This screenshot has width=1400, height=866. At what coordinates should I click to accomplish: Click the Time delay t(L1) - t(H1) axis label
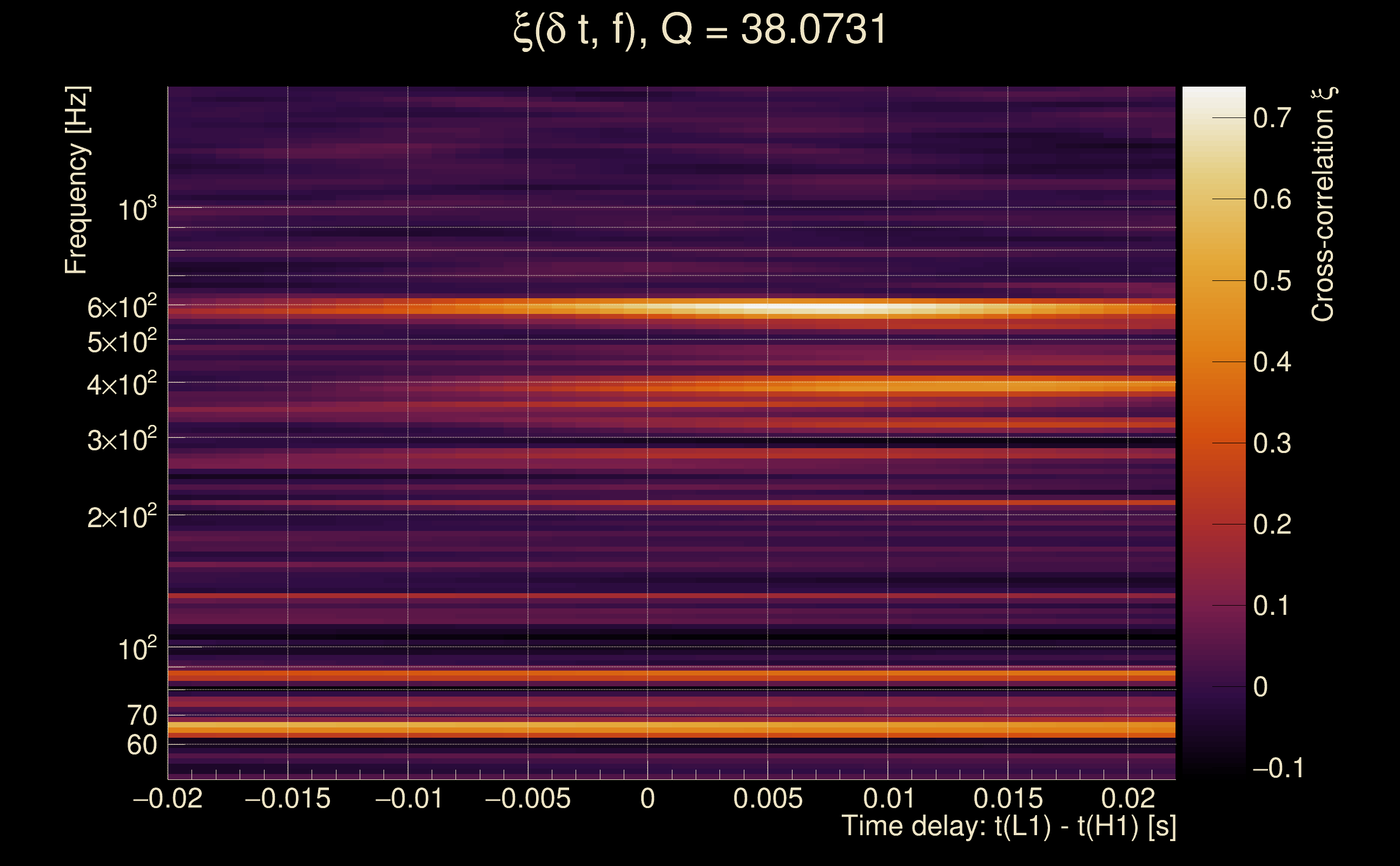1008,826
